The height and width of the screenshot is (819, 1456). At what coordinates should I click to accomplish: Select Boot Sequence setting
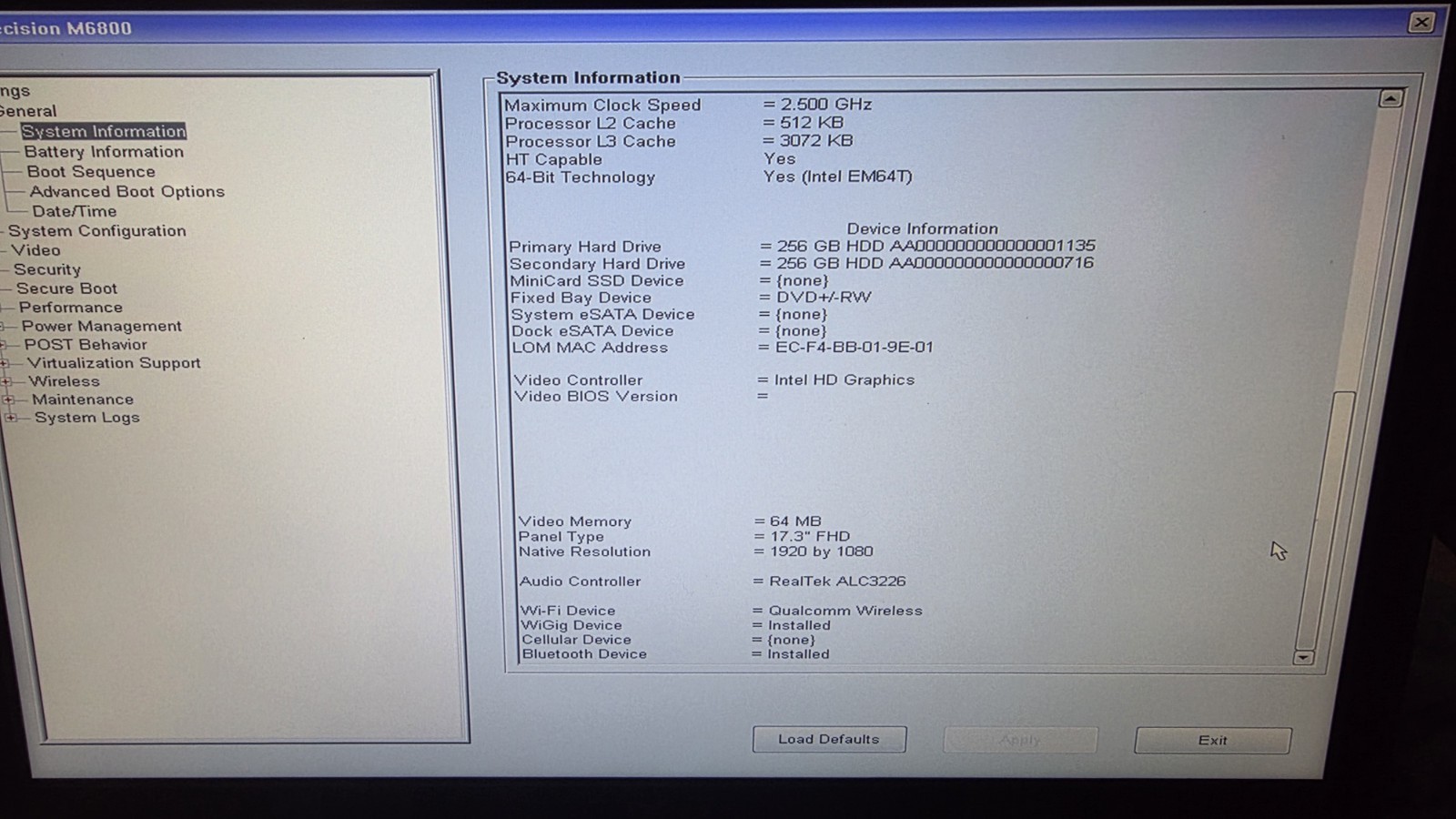[x=91, y=172]
